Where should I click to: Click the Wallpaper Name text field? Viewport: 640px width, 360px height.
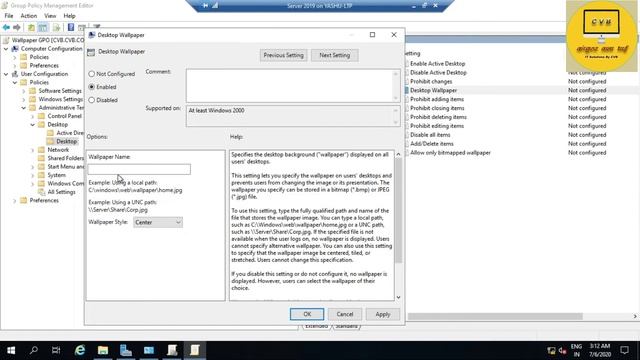click(x=139, y=169)
